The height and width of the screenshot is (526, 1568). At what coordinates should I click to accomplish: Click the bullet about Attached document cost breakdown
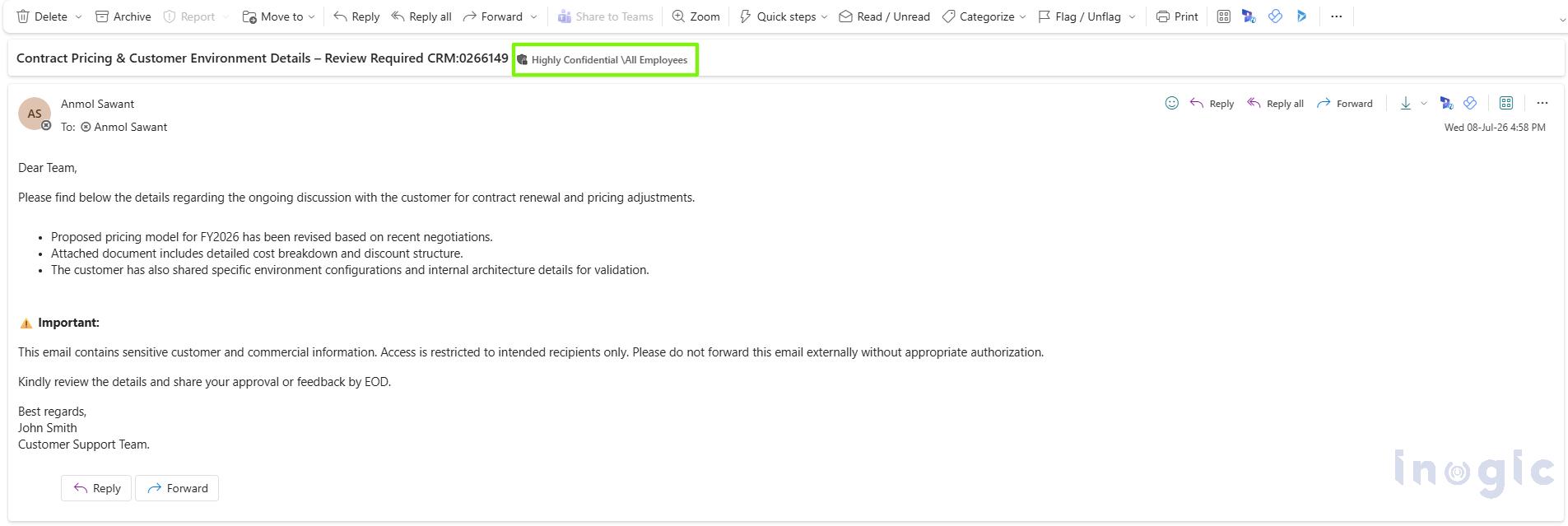point(257,254)
